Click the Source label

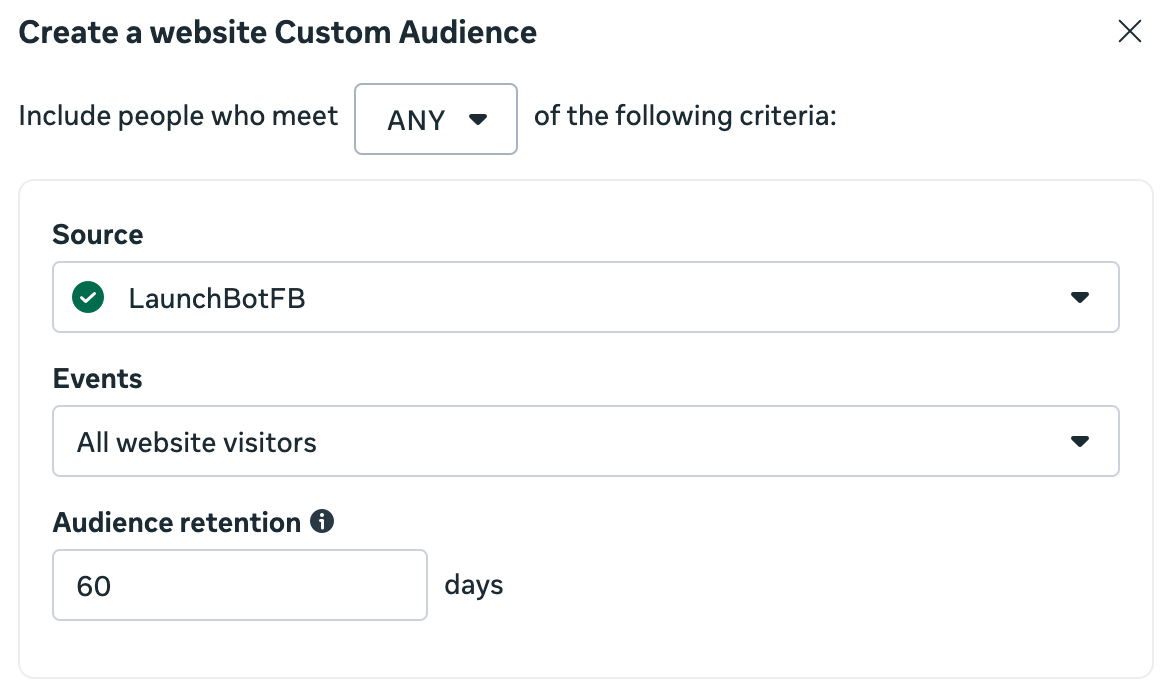(x=98, y=235)
